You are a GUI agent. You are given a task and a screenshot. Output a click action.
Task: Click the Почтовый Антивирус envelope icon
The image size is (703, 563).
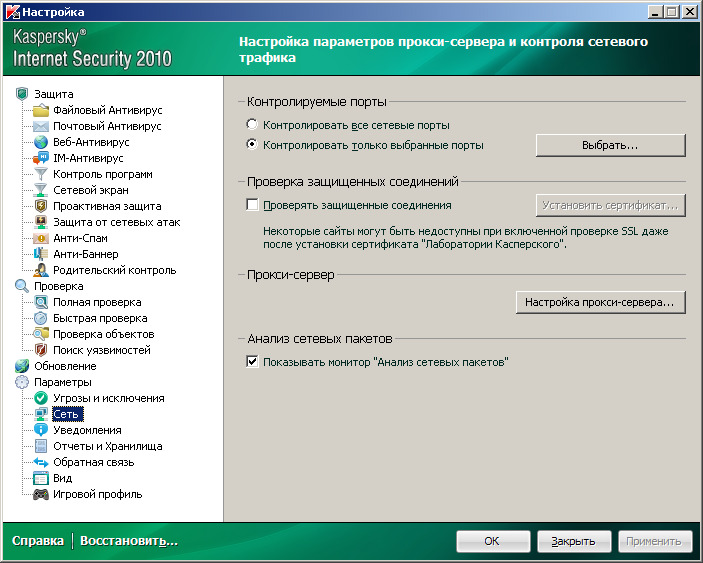pos(41,126)
